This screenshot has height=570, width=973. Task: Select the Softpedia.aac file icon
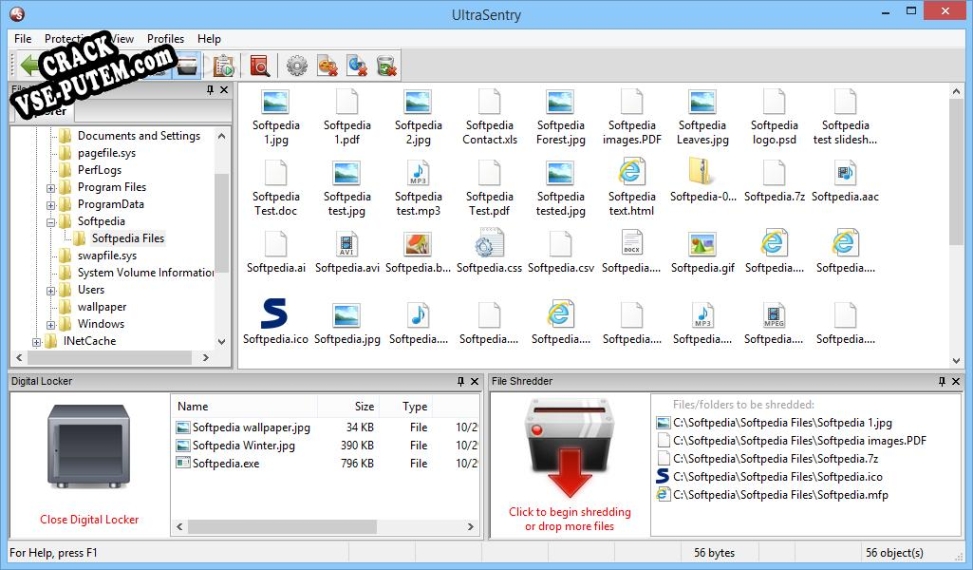coord(845,173)
